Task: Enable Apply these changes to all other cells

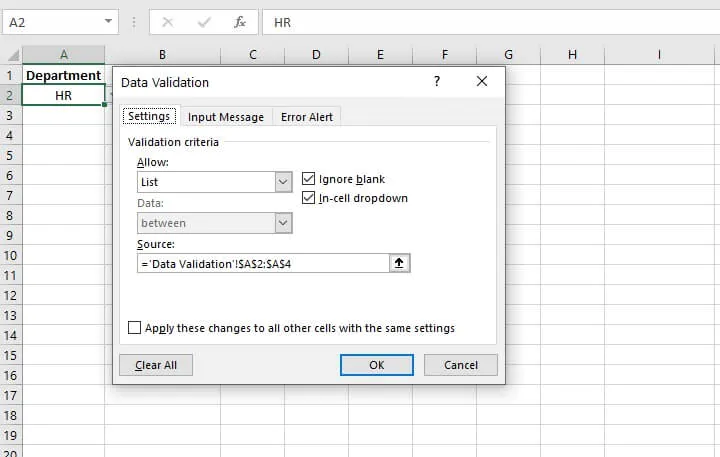Action: tap(135, 327)
